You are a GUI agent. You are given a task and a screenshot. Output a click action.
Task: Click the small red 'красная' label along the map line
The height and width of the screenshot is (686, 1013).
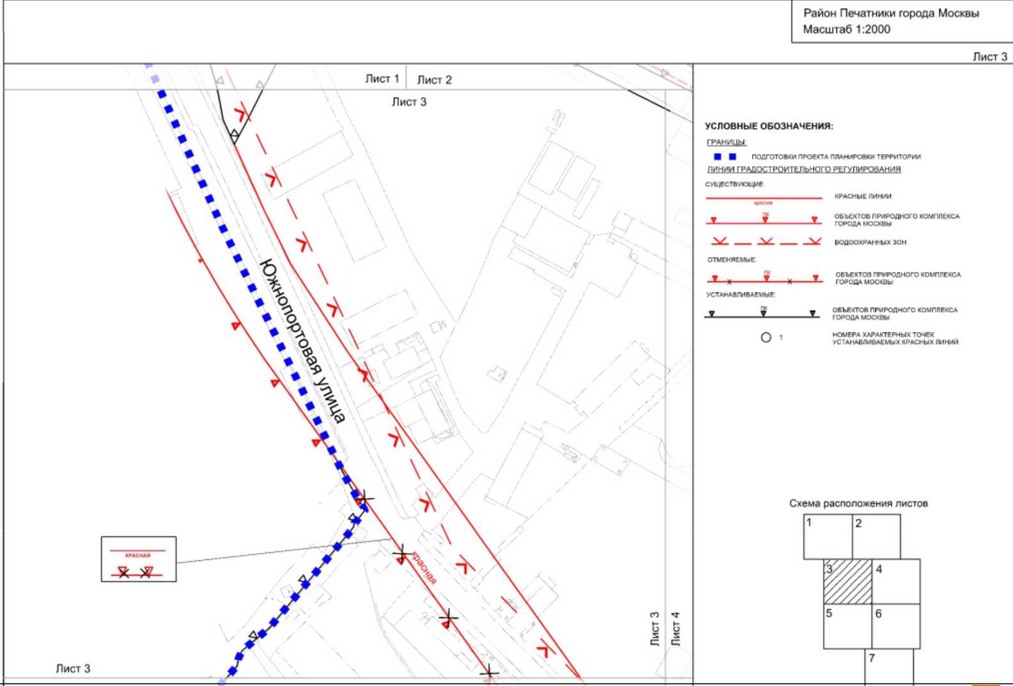point(423,568)
